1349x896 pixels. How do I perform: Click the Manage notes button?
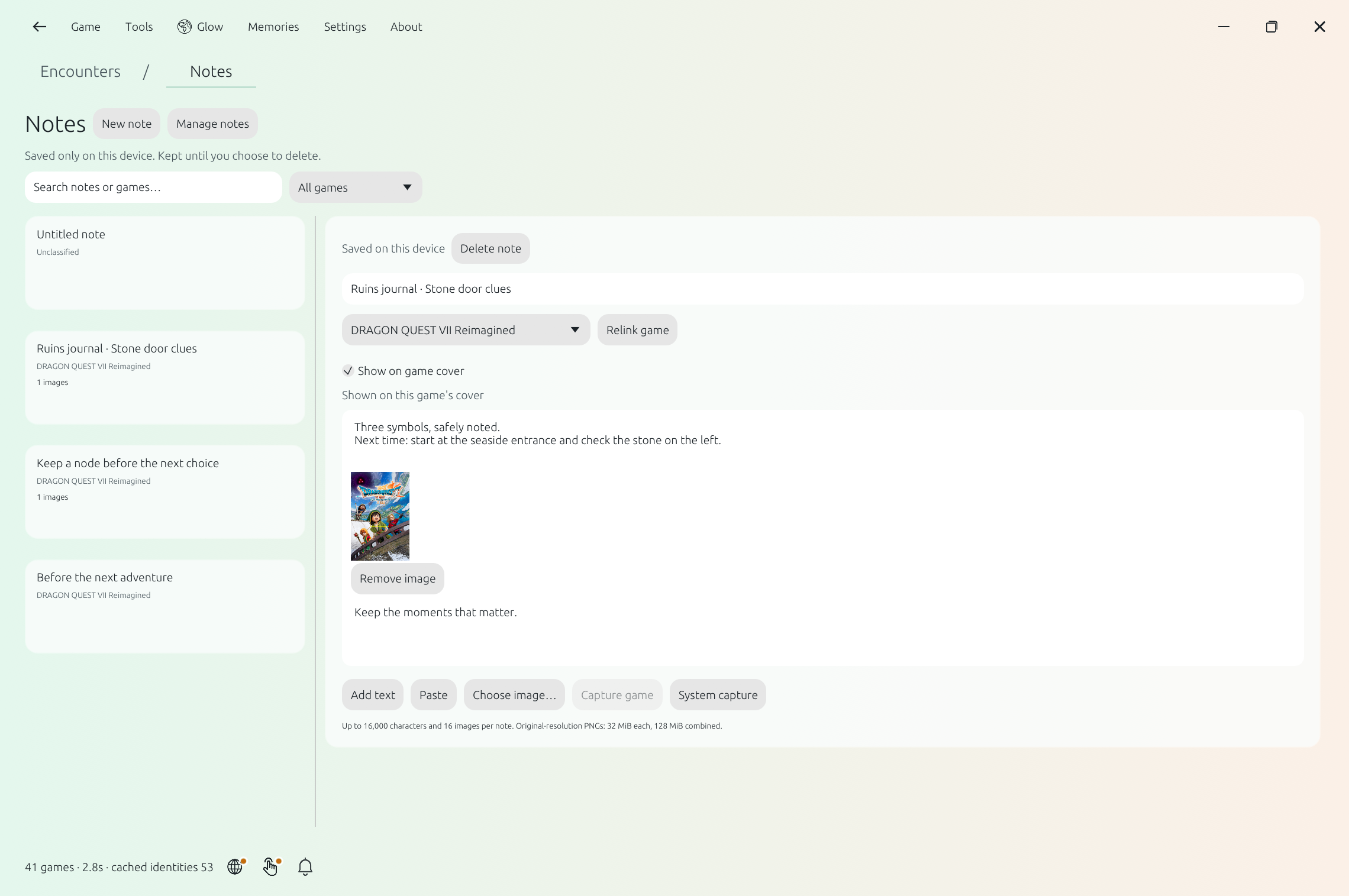212,124
